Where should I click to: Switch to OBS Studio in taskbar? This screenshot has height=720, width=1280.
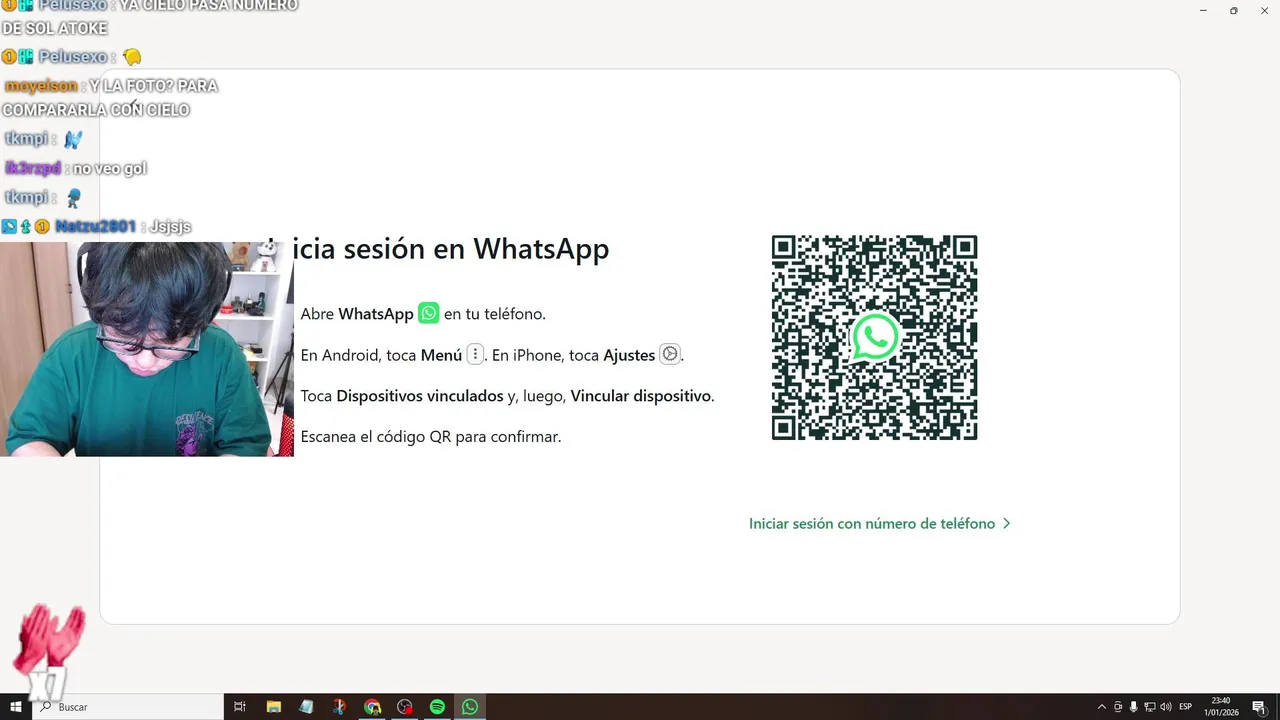click(405, 707)
